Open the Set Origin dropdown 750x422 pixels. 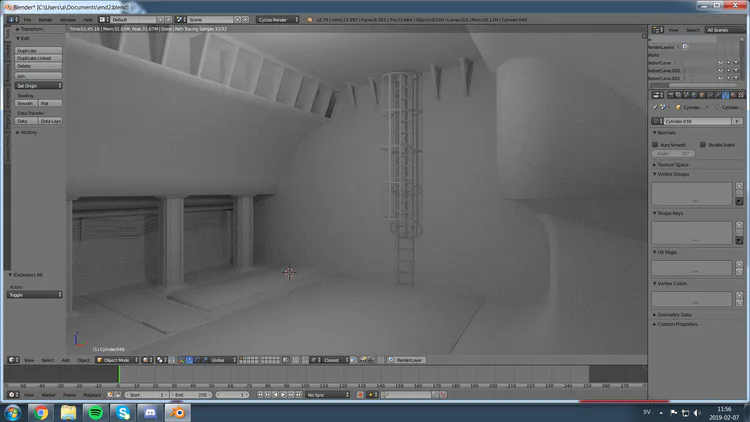(x=38, y=86)
